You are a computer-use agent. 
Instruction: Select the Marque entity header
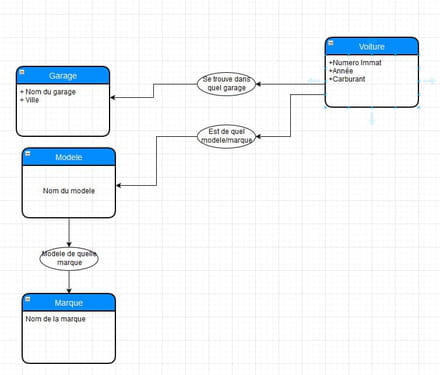point(69,303)
